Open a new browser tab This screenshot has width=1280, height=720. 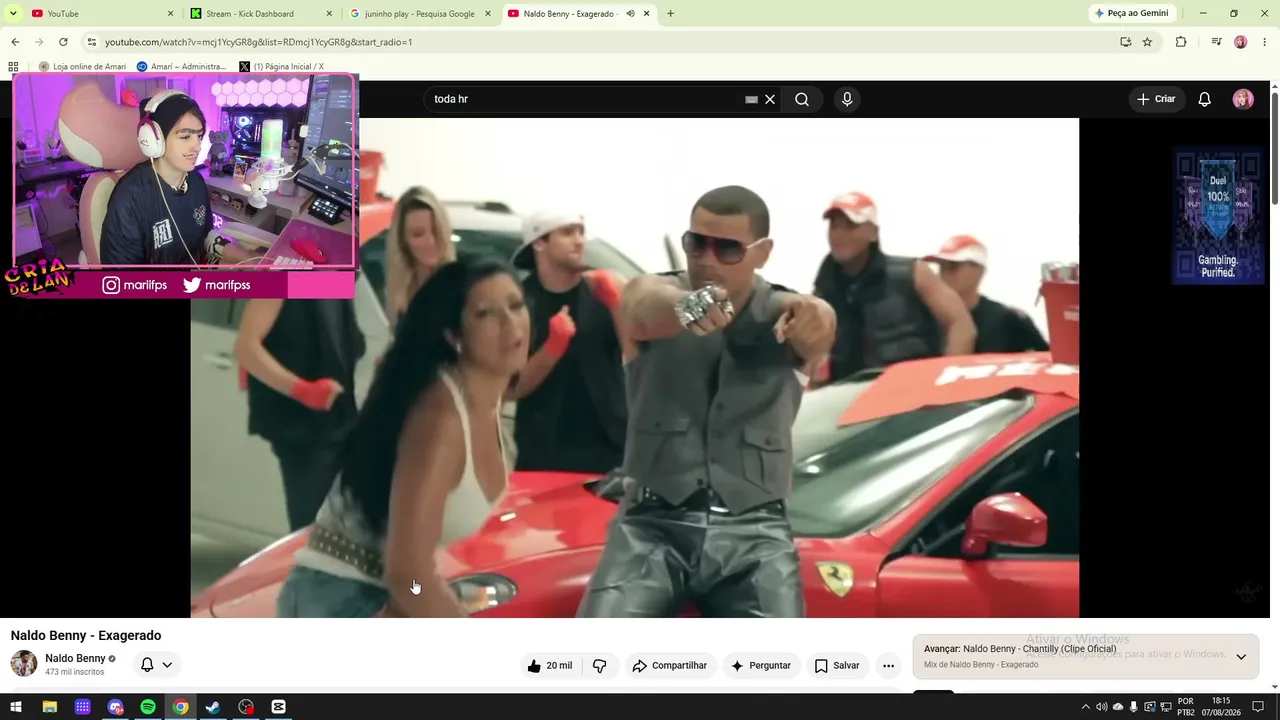click(670, 14)
